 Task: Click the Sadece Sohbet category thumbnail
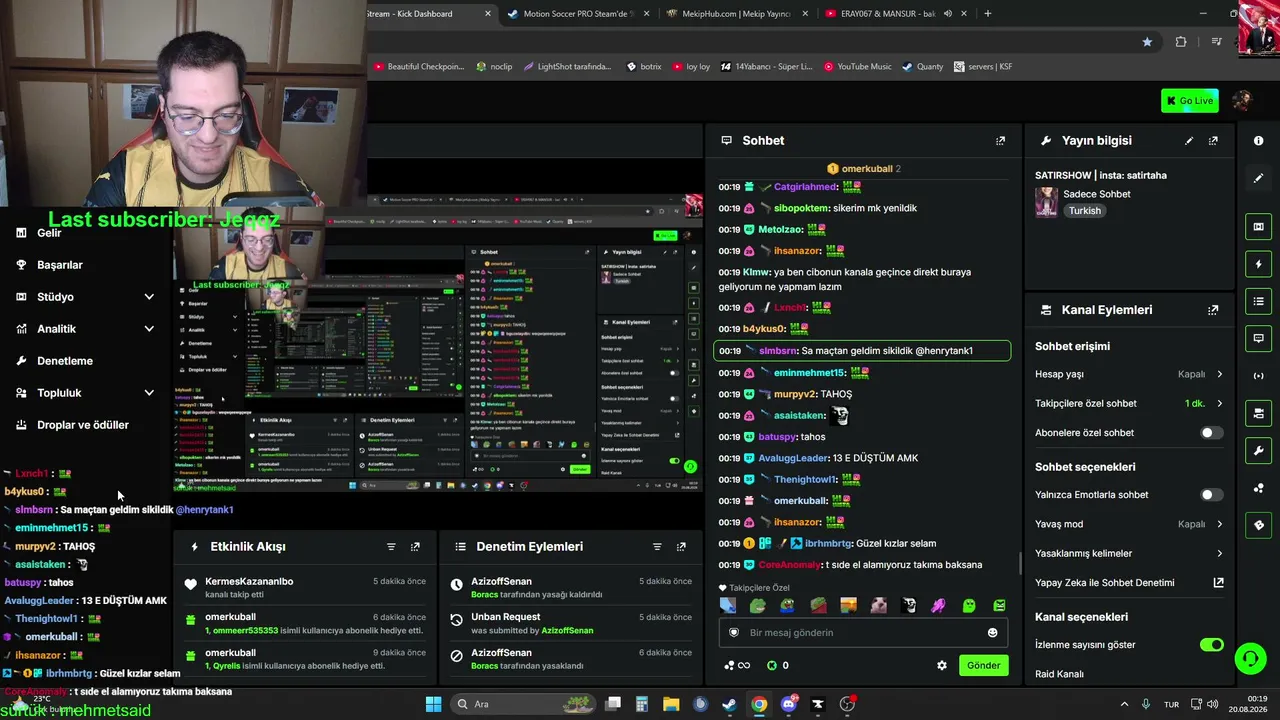tap(1046, 202)
